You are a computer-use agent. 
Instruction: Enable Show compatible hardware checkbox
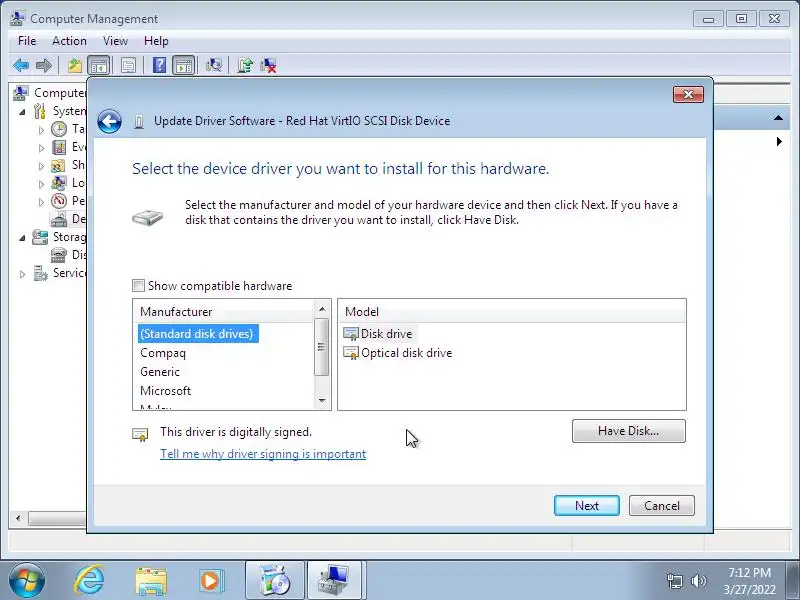click(x=138, y=285)
